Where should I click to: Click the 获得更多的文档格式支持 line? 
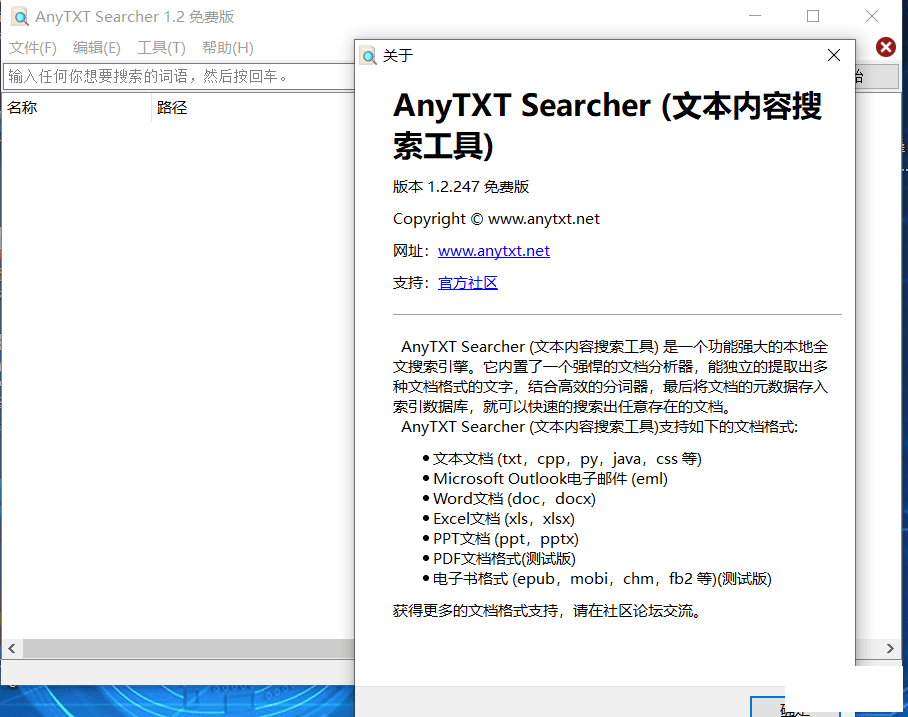(x=547, y=611)
